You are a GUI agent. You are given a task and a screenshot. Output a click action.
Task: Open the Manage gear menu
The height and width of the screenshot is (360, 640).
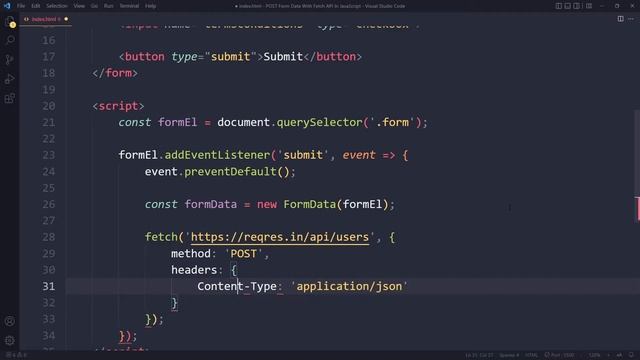point(10,340)
